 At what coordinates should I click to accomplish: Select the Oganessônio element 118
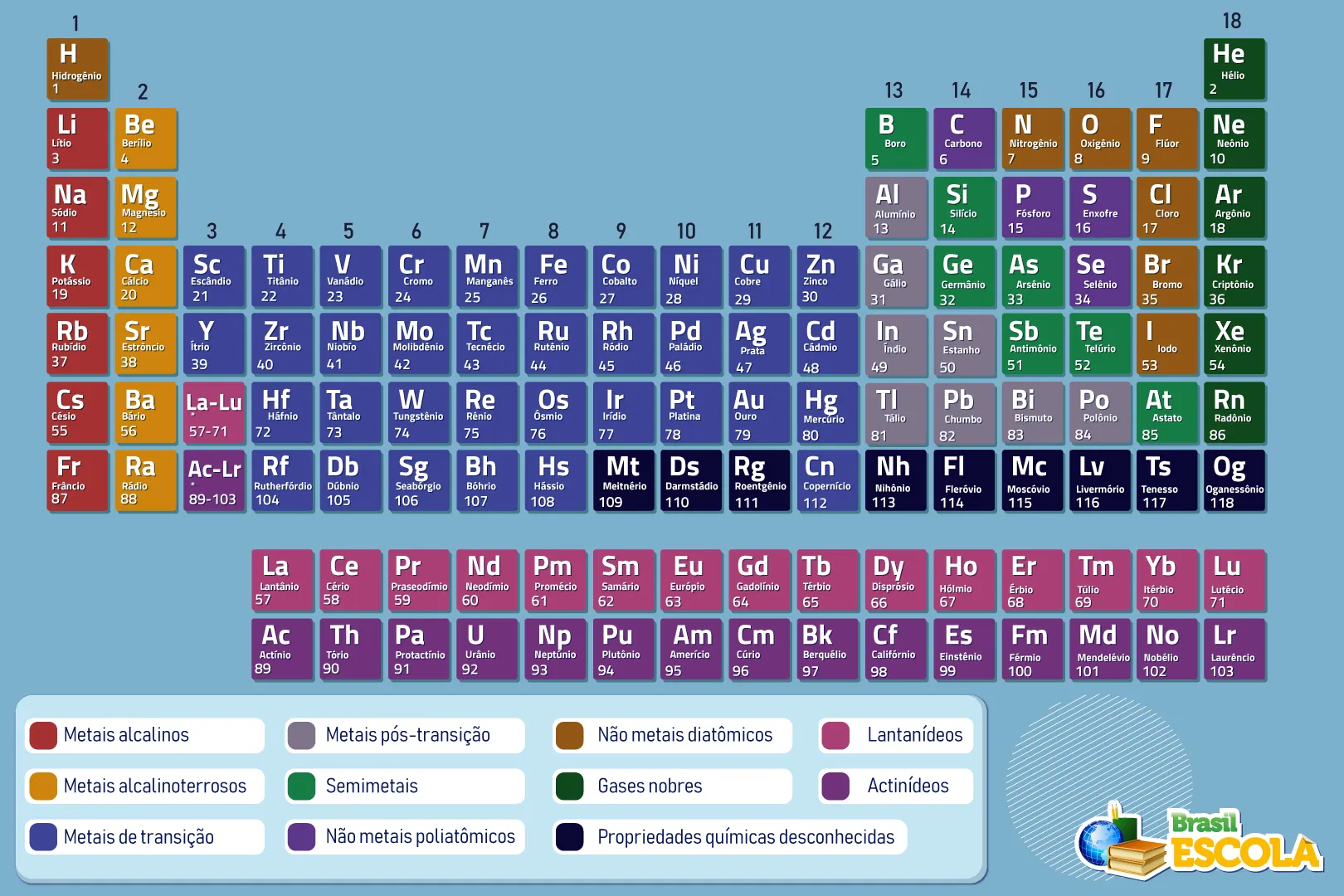tap(1234, 480)
